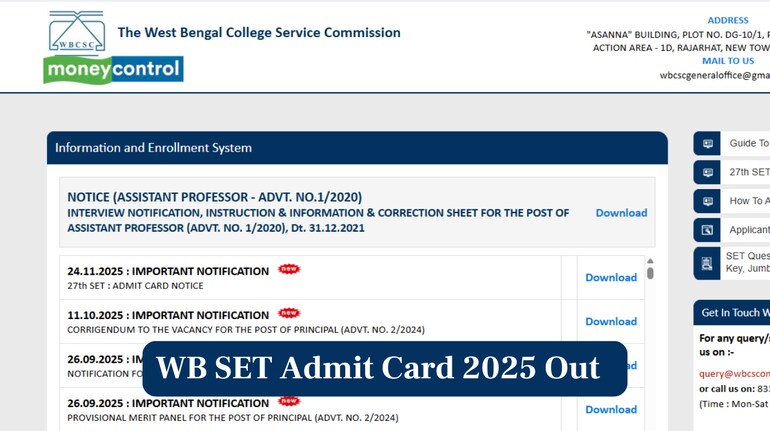Image resolution: width=770 pixels, height=431 pixels.
Task: Click the notification list scrollbar thumb
Action: (x=650, y=272)
